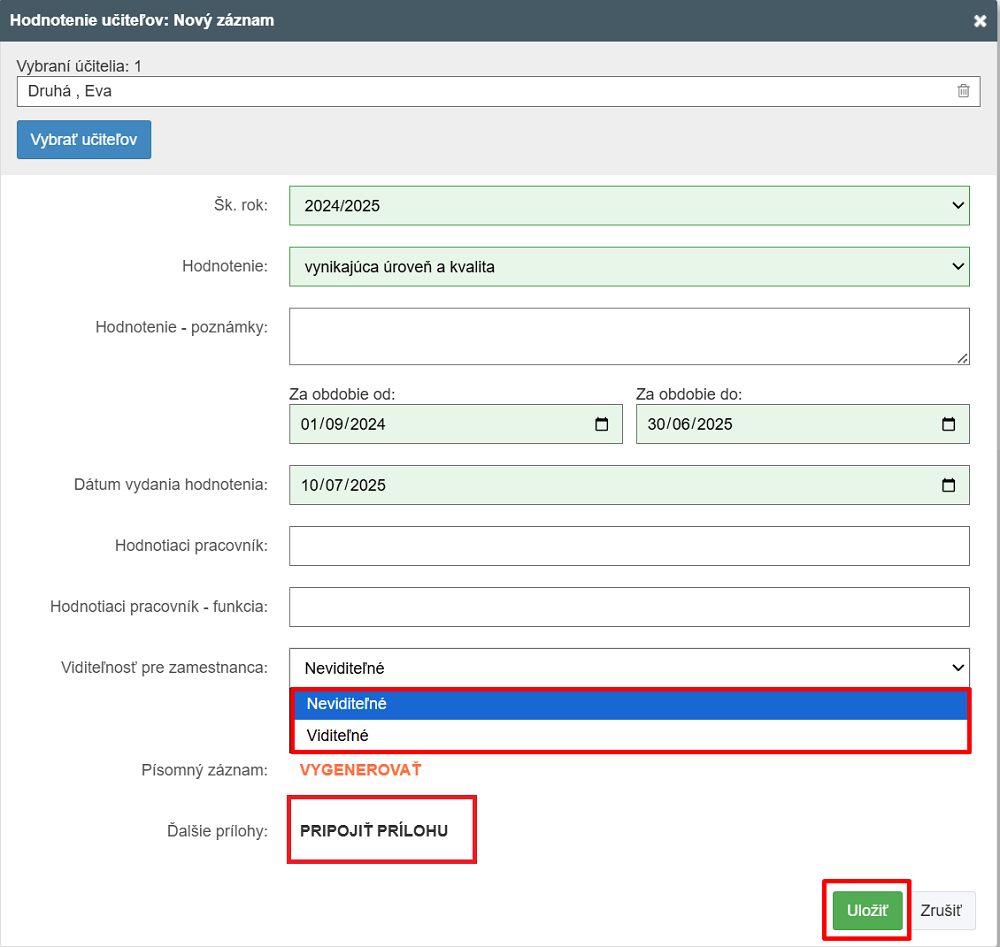Click the Hodnotiaci pracovník - funkcia field
Image resolution: width=1000 pixels, height=947 pixels.
coord(629,607)
